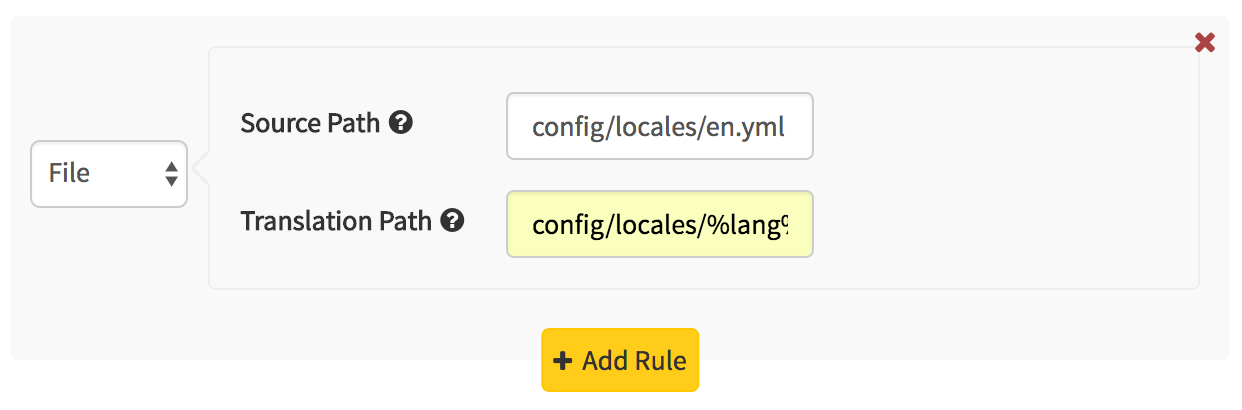Focus the yellow Translation Path input field
The height and width of the screenshot is (410, 1242).
(x=660, y=224)
